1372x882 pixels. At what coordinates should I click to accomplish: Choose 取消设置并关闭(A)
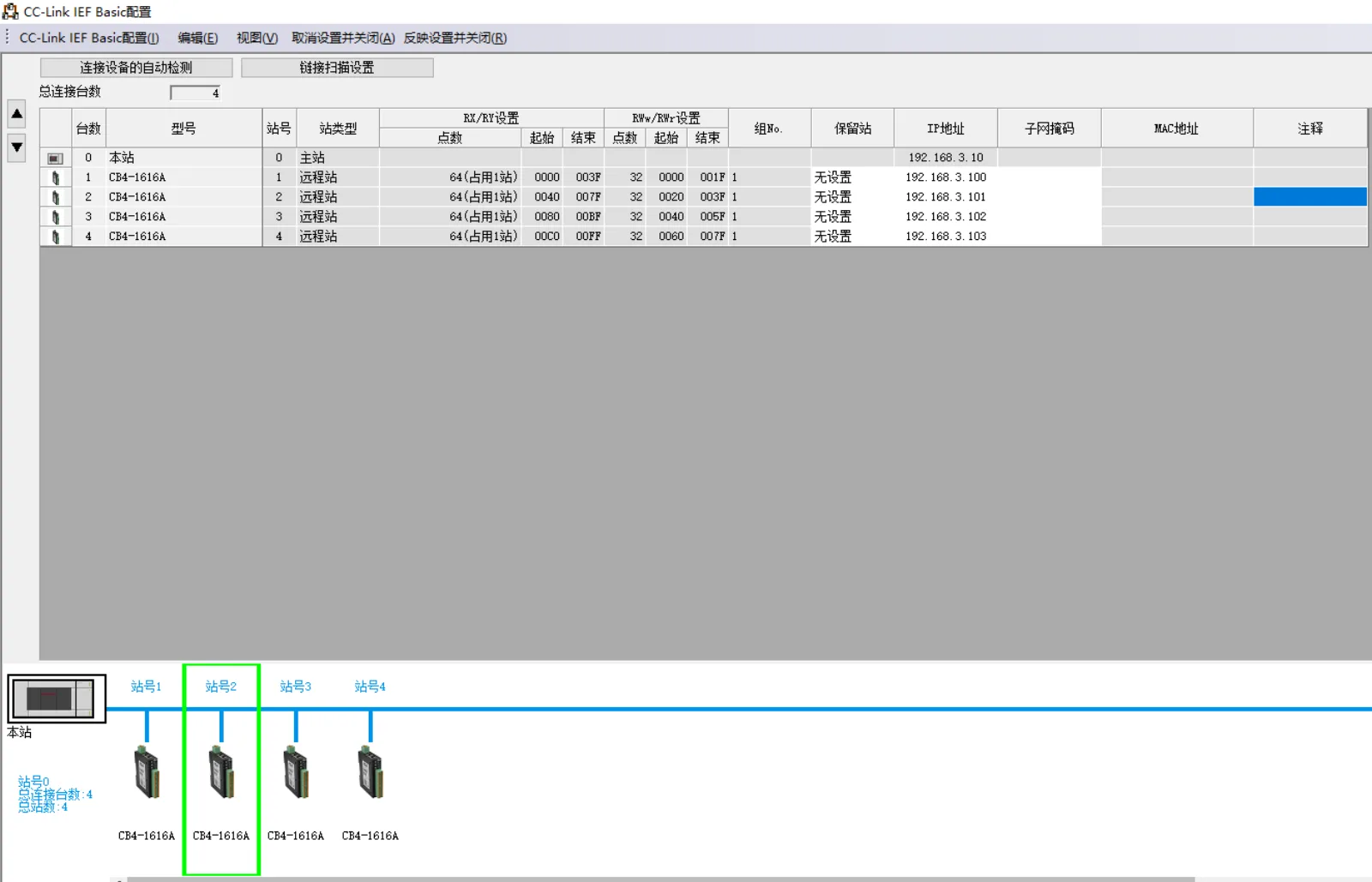(x=343, y=38)
